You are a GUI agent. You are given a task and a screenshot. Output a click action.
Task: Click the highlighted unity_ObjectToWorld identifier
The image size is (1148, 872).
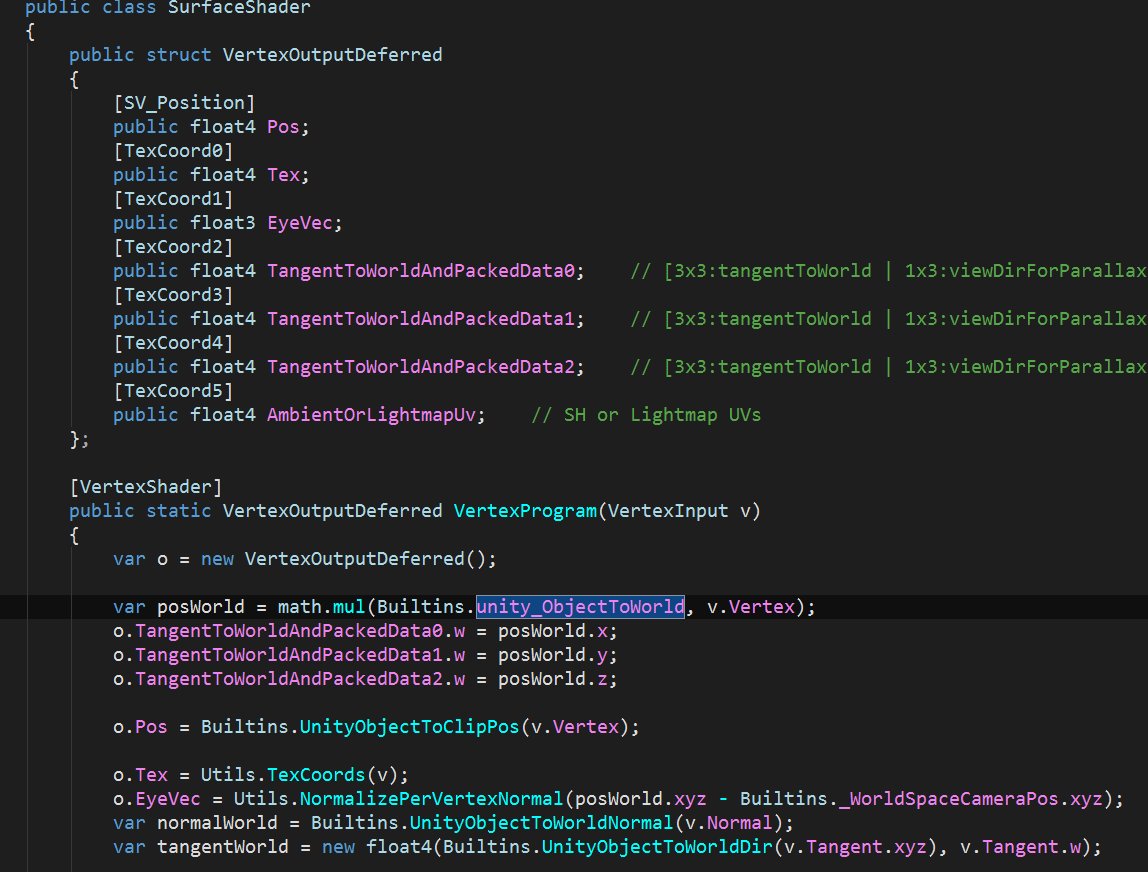(580, 607)
